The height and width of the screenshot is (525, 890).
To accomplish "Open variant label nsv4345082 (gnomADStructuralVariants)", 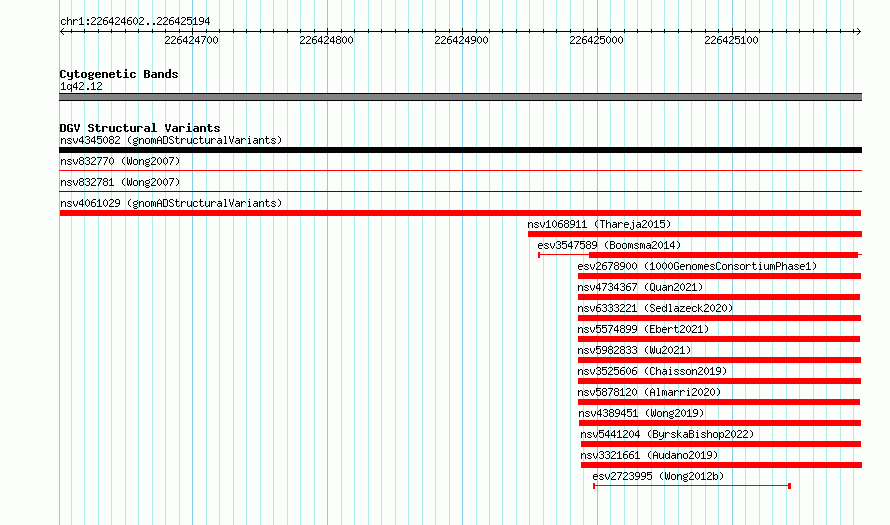I will tap(171, 140).
